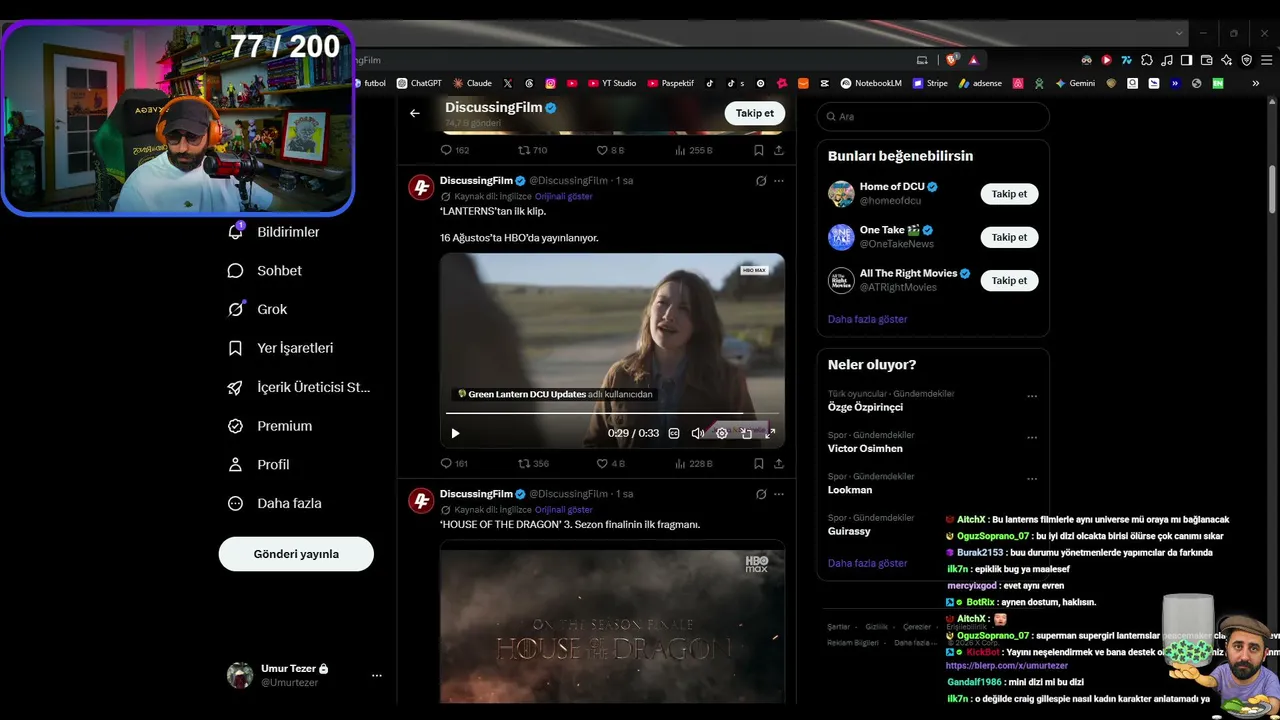
Task: Open the Sohbet chat bubble icon
Action: 236,270
